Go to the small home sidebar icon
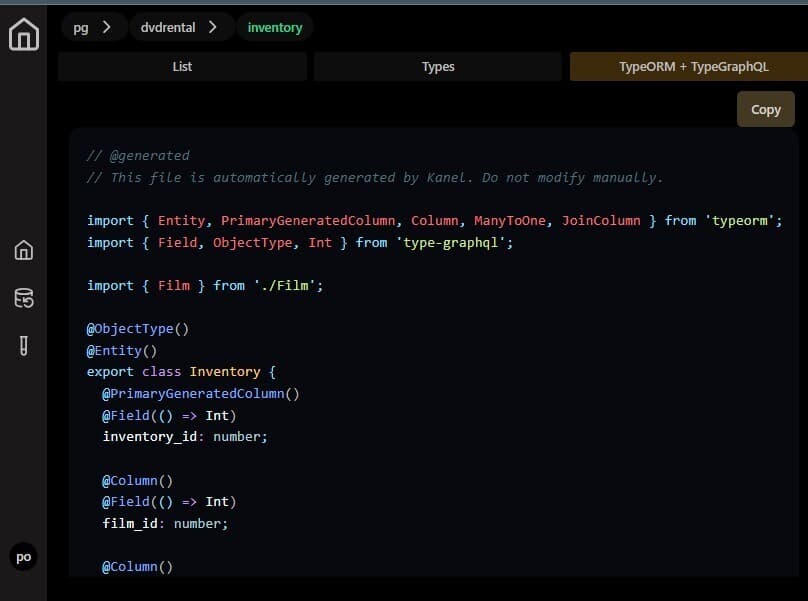This screenshot has width=808, height=601. pos(24,251)
